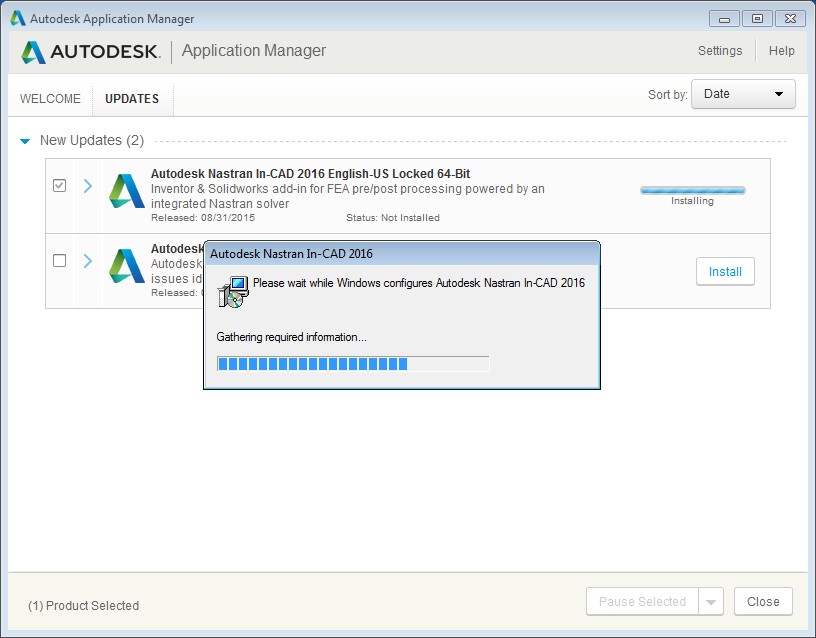Close the Application Manager window
816x638 pixels.
(790, 19)
